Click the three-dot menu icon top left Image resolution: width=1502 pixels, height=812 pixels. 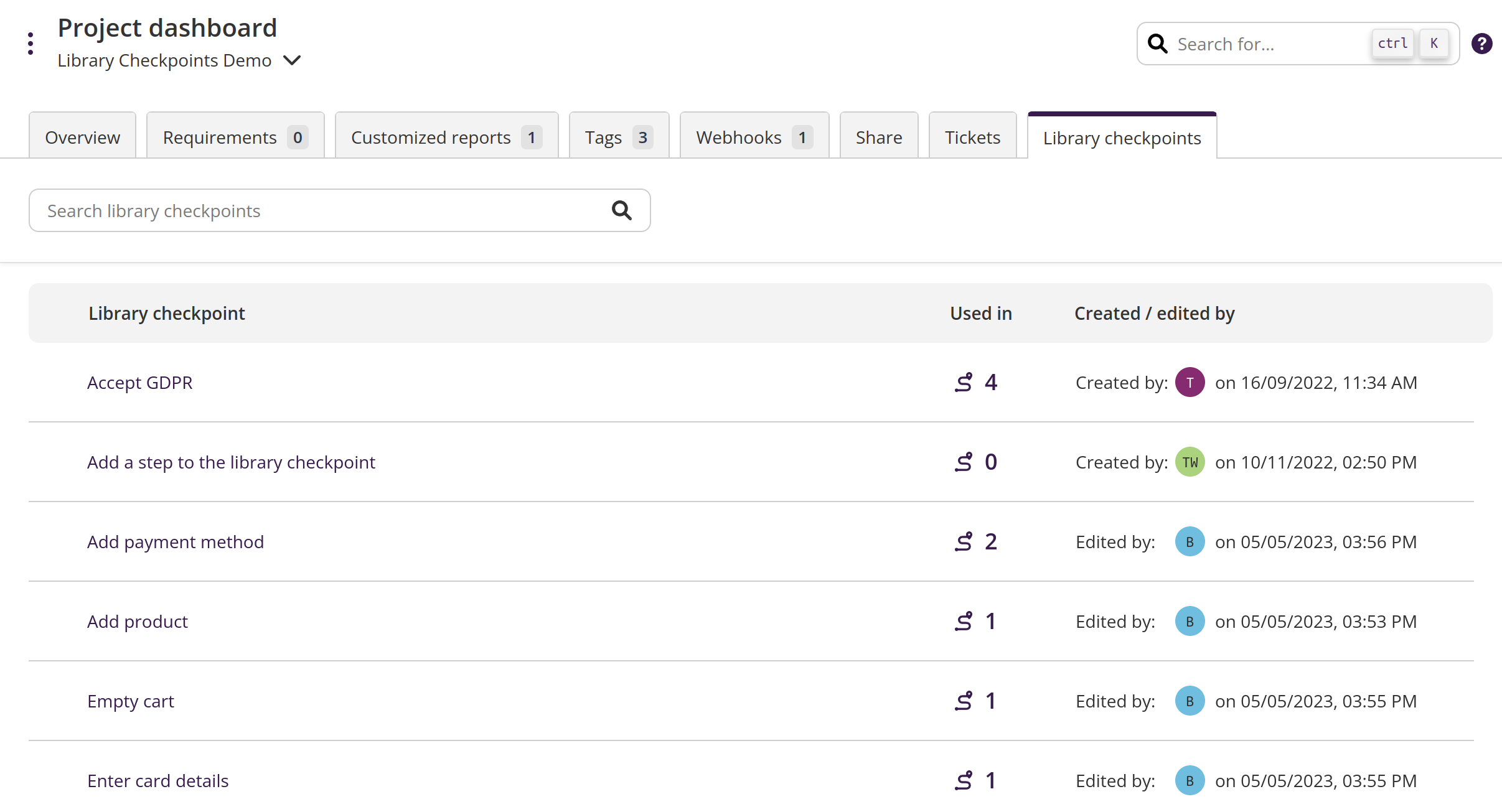pos(30,43)
